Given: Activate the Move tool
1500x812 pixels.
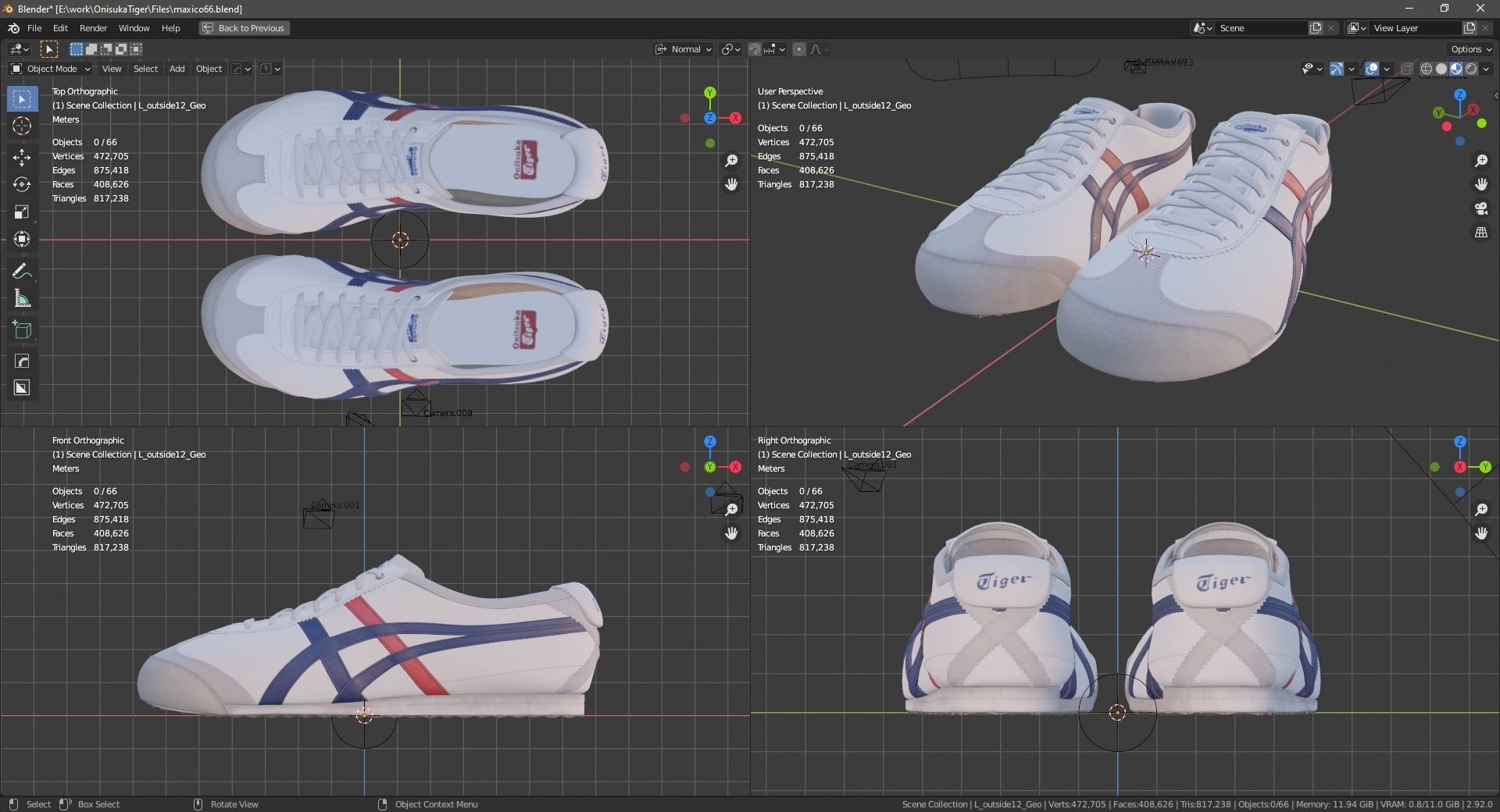Looking at the screenshot, I should (22, 158).
